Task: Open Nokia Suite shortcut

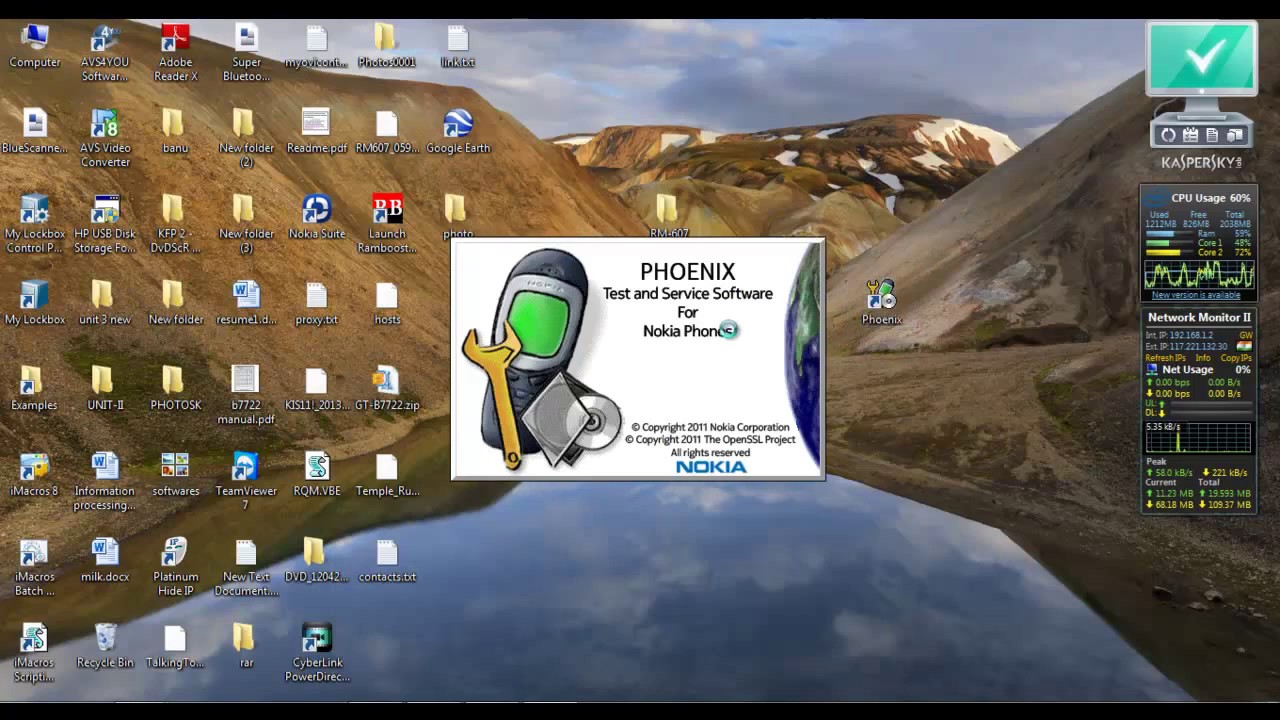Action: pos(316,218)
